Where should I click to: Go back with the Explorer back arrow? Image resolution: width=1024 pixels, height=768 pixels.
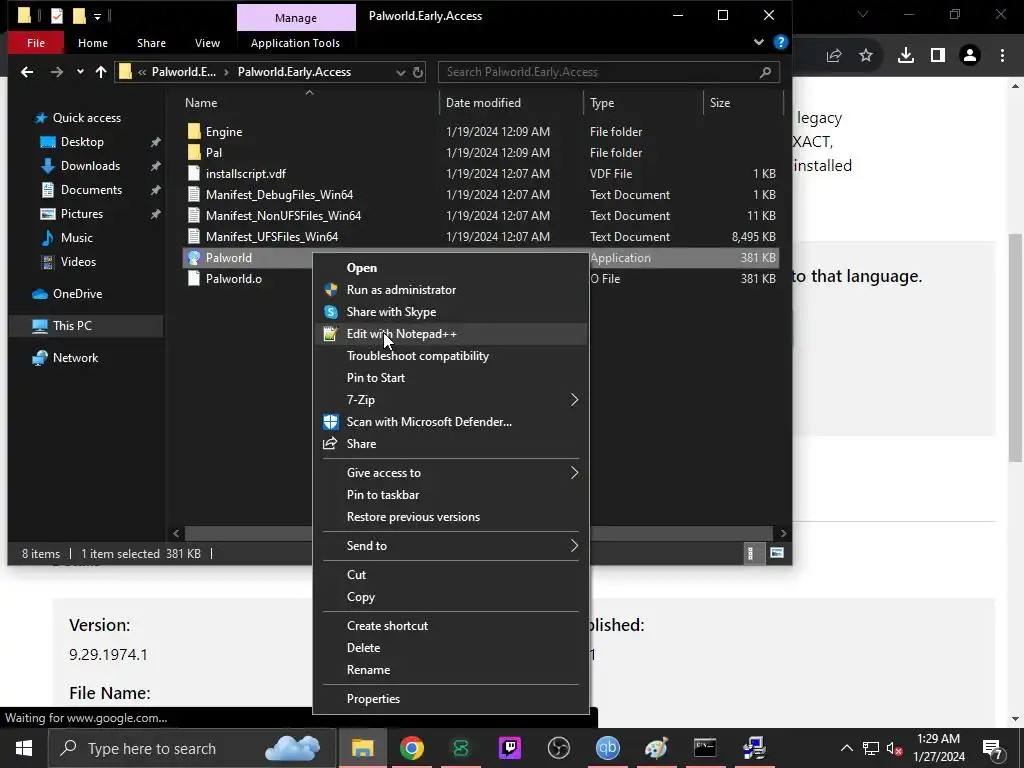[x=27, y=72]
